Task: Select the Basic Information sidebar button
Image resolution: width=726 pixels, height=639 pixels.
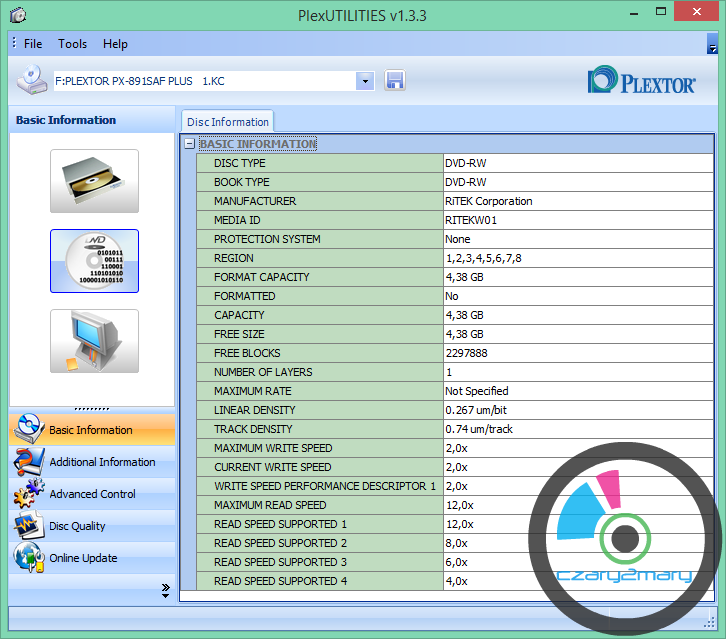Action: coord(90,430)
